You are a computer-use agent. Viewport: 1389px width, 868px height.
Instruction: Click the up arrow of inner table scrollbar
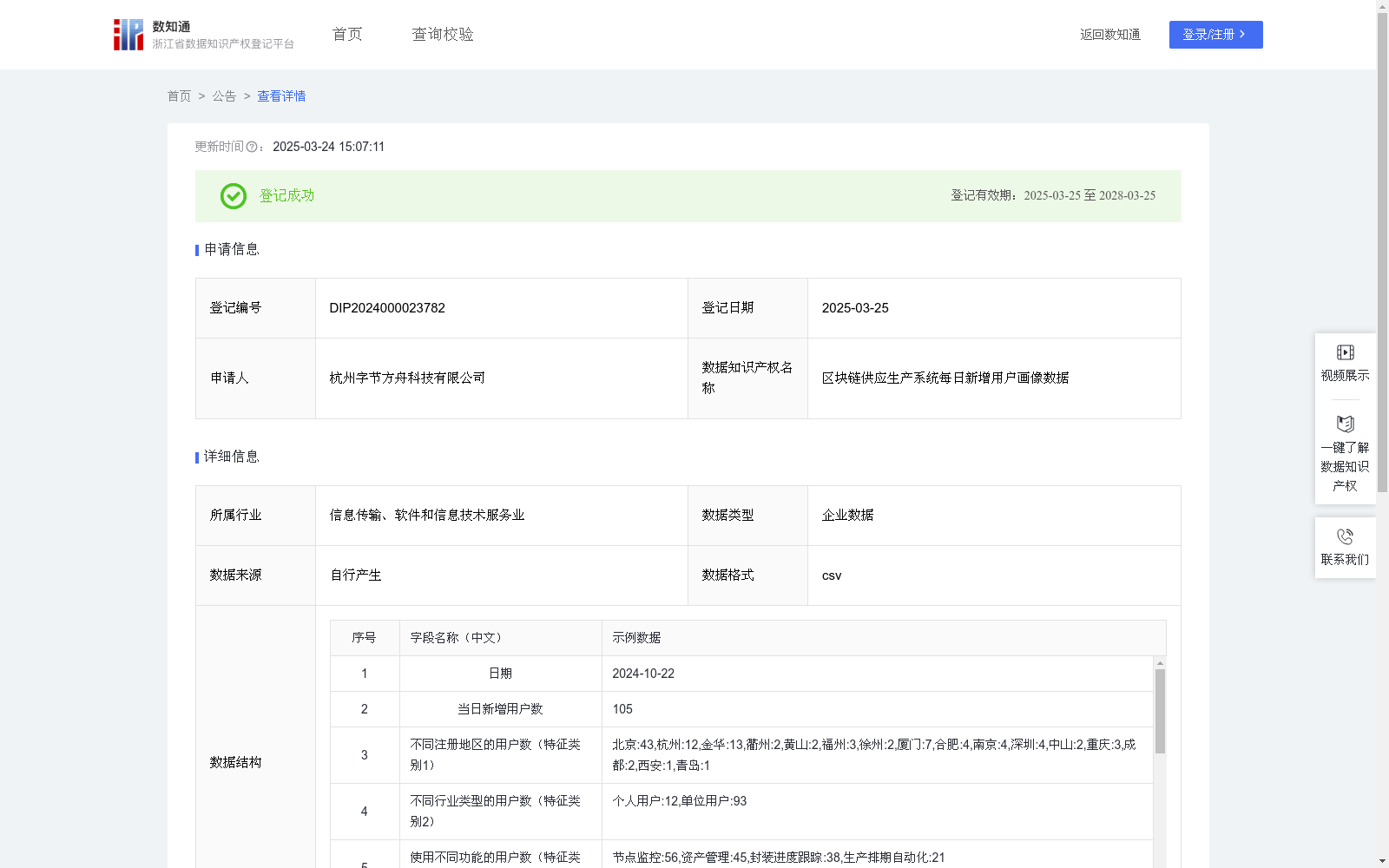pyautogui.click(x=1160, y=663)
